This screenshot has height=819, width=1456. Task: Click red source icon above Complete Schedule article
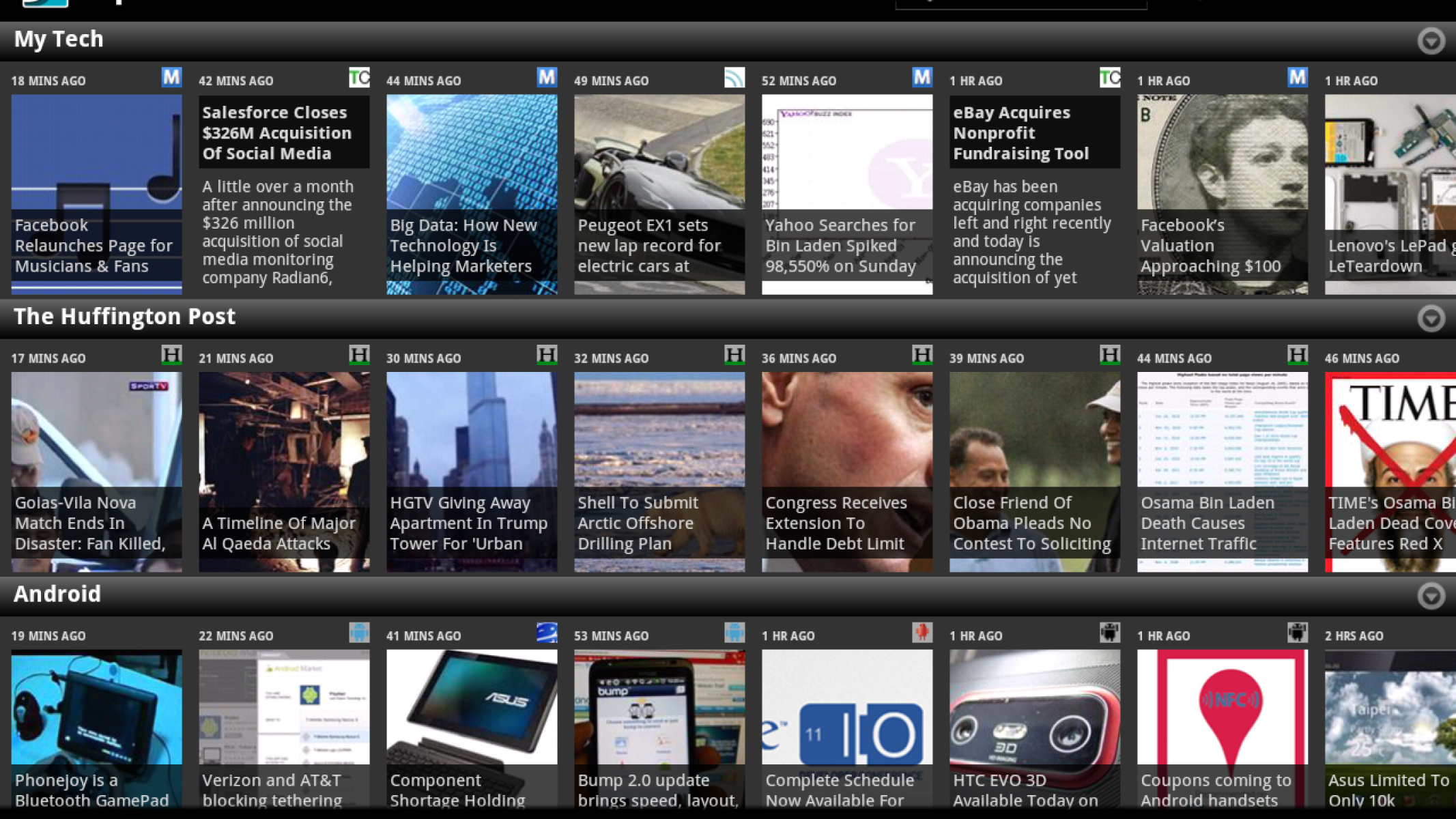pos(922,633)
